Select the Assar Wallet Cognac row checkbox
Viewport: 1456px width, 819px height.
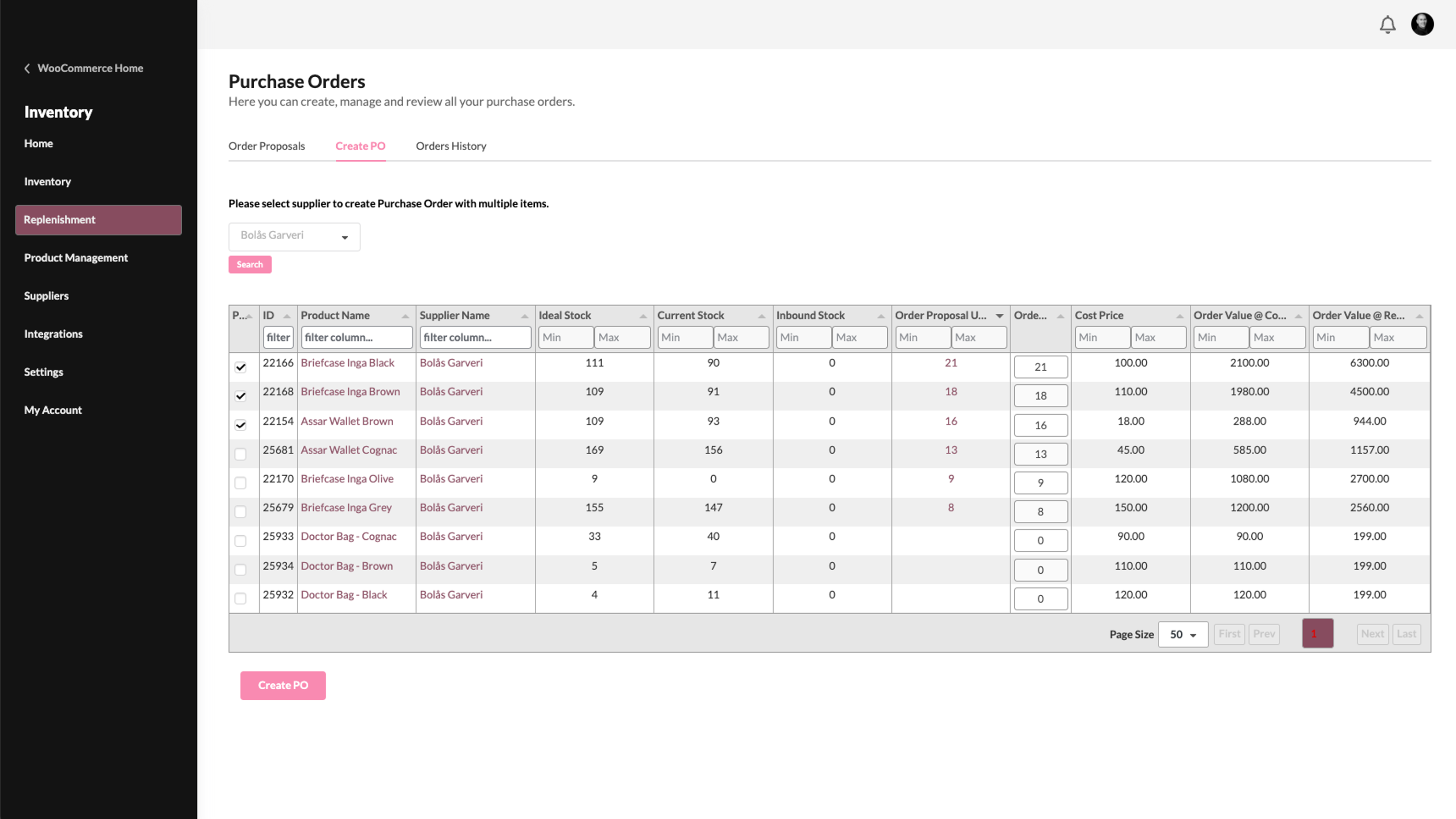click(241, 454)
